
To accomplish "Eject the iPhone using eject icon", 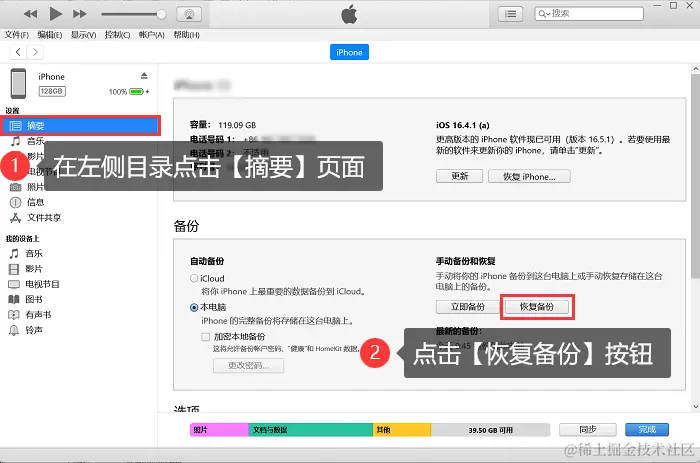I will [x=144, y=75].
